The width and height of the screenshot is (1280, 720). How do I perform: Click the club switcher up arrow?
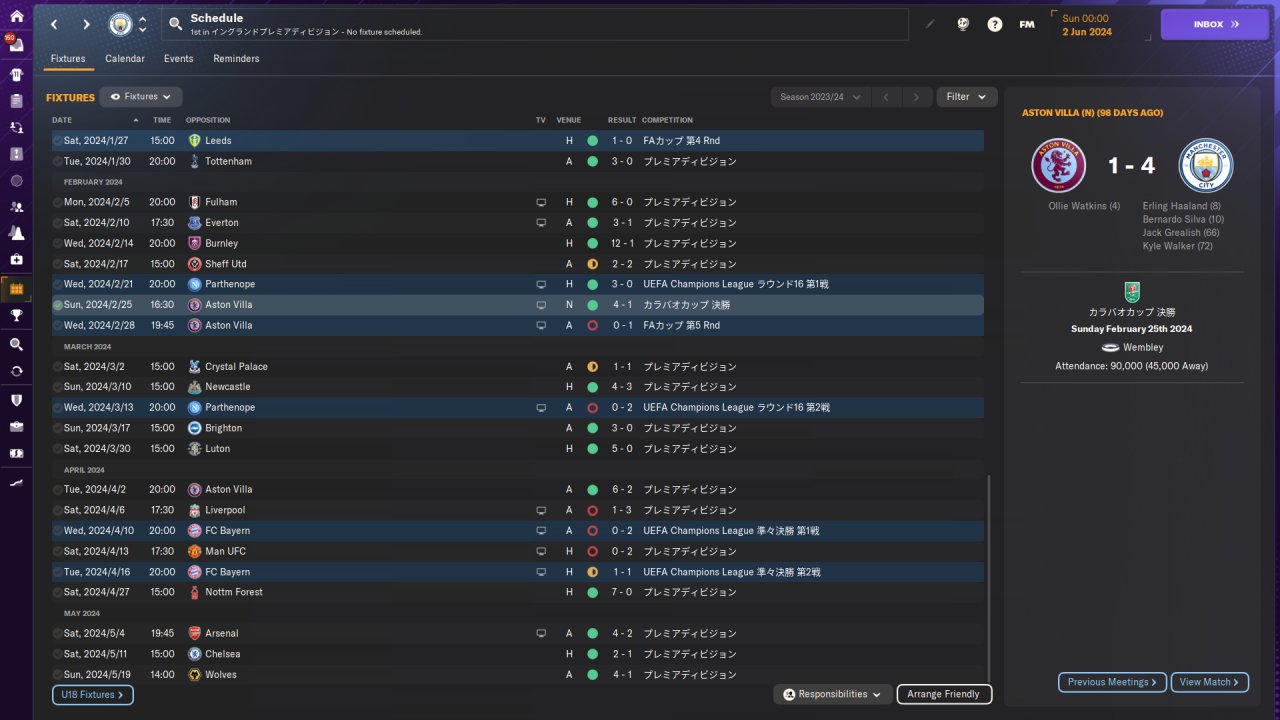(142, 19)
